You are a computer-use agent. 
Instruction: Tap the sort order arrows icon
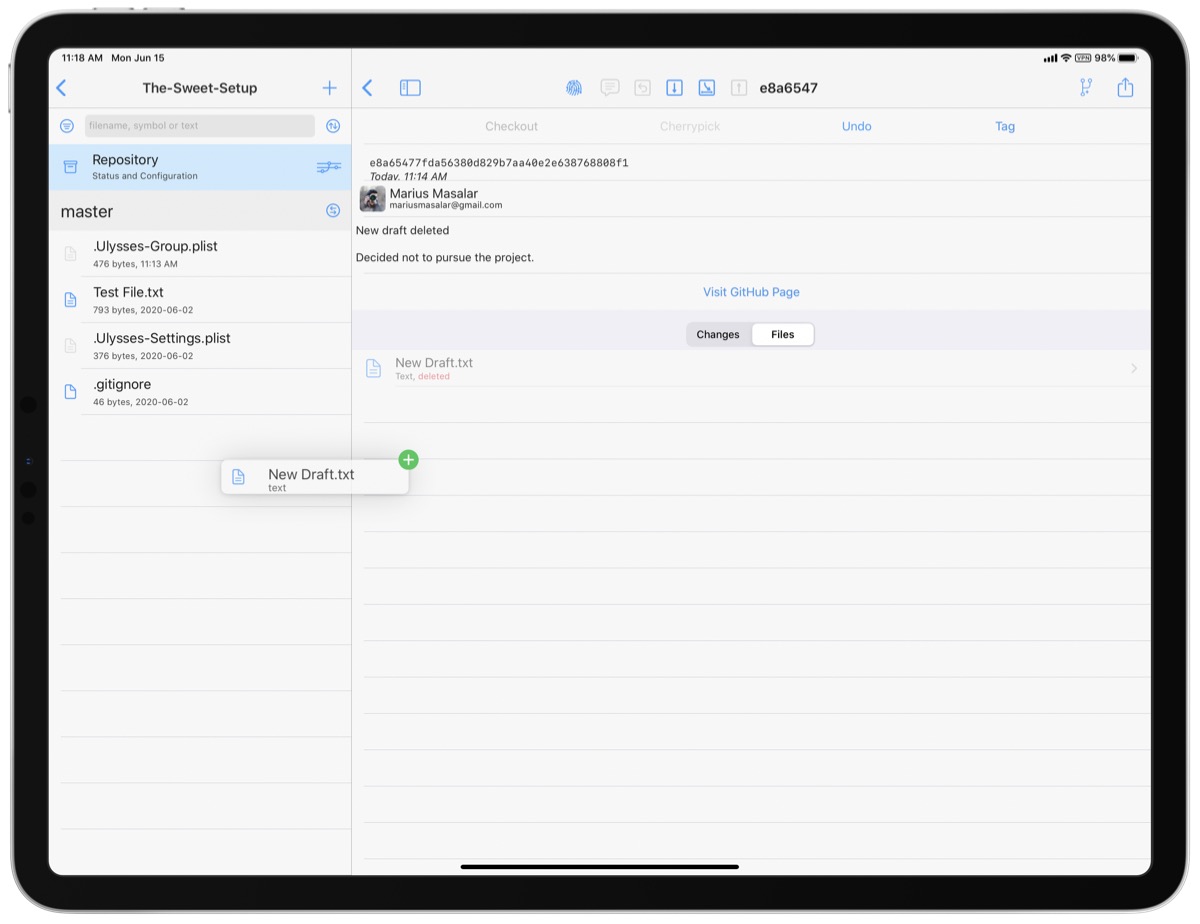coord(333,126)
